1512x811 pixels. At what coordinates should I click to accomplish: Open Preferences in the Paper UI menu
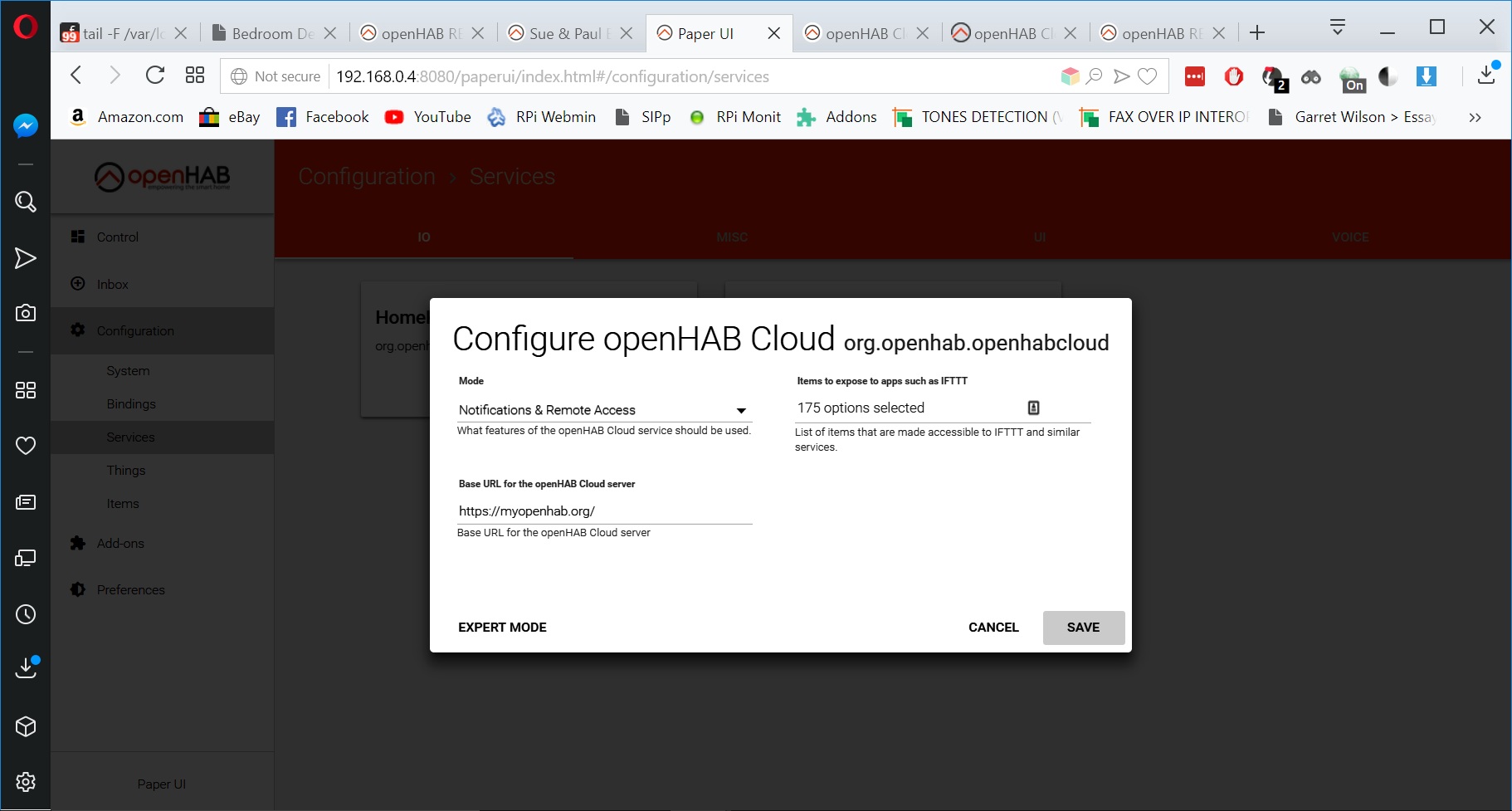(x=162, y=589)
